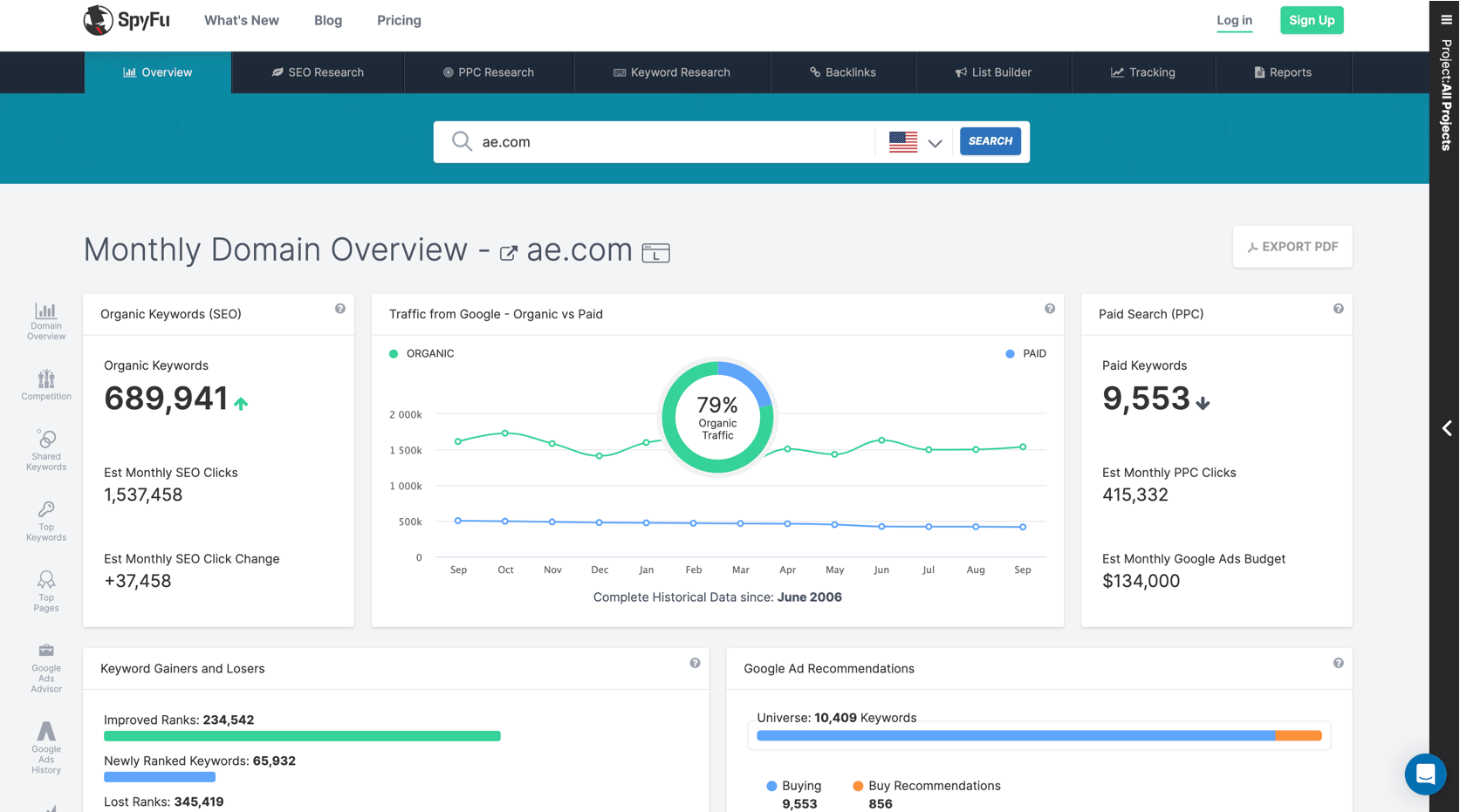Open Top Pages sidebar icon
Viewport: 1460px width, 812px height.
(46, 590)
